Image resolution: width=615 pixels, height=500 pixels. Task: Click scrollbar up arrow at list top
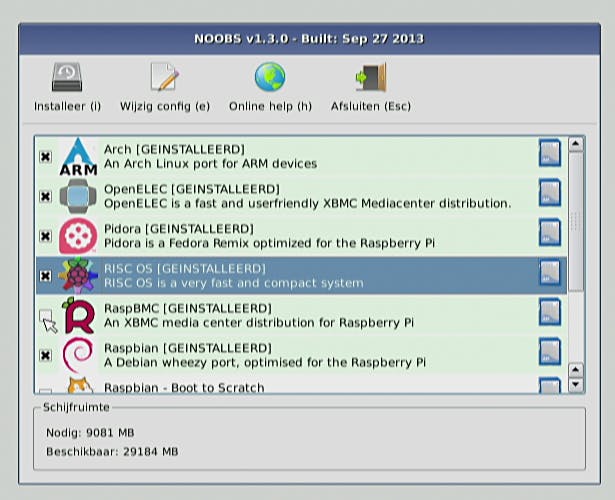click(575, 144)
